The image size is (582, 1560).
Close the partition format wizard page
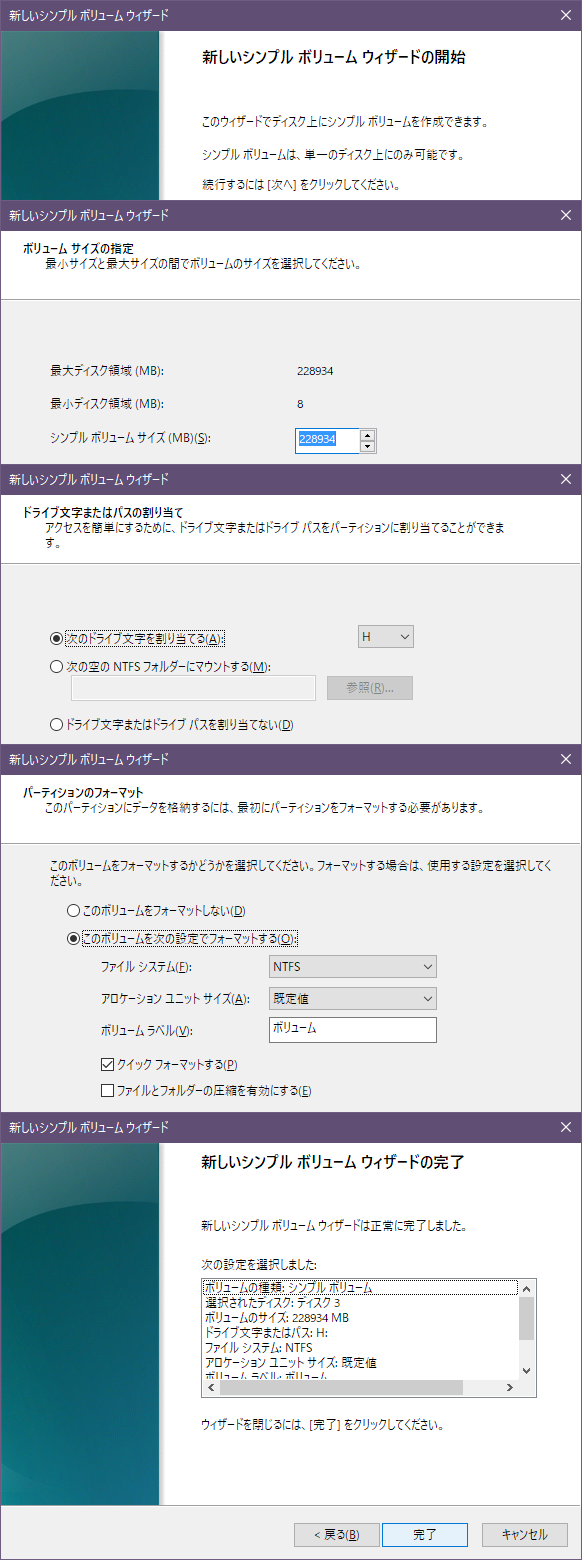tap(567, 757)
